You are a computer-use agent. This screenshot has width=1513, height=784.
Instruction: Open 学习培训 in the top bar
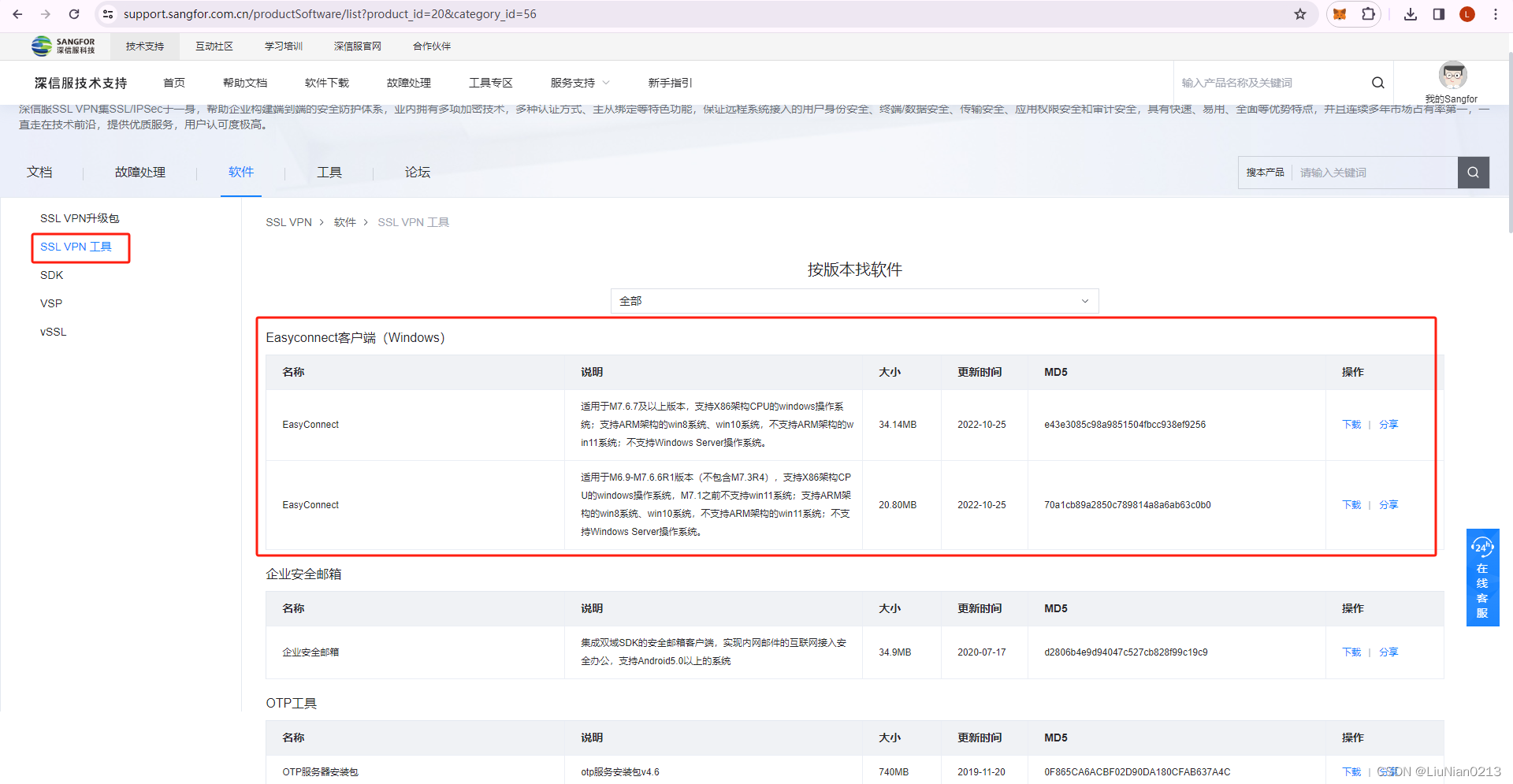tap(284, 46)
